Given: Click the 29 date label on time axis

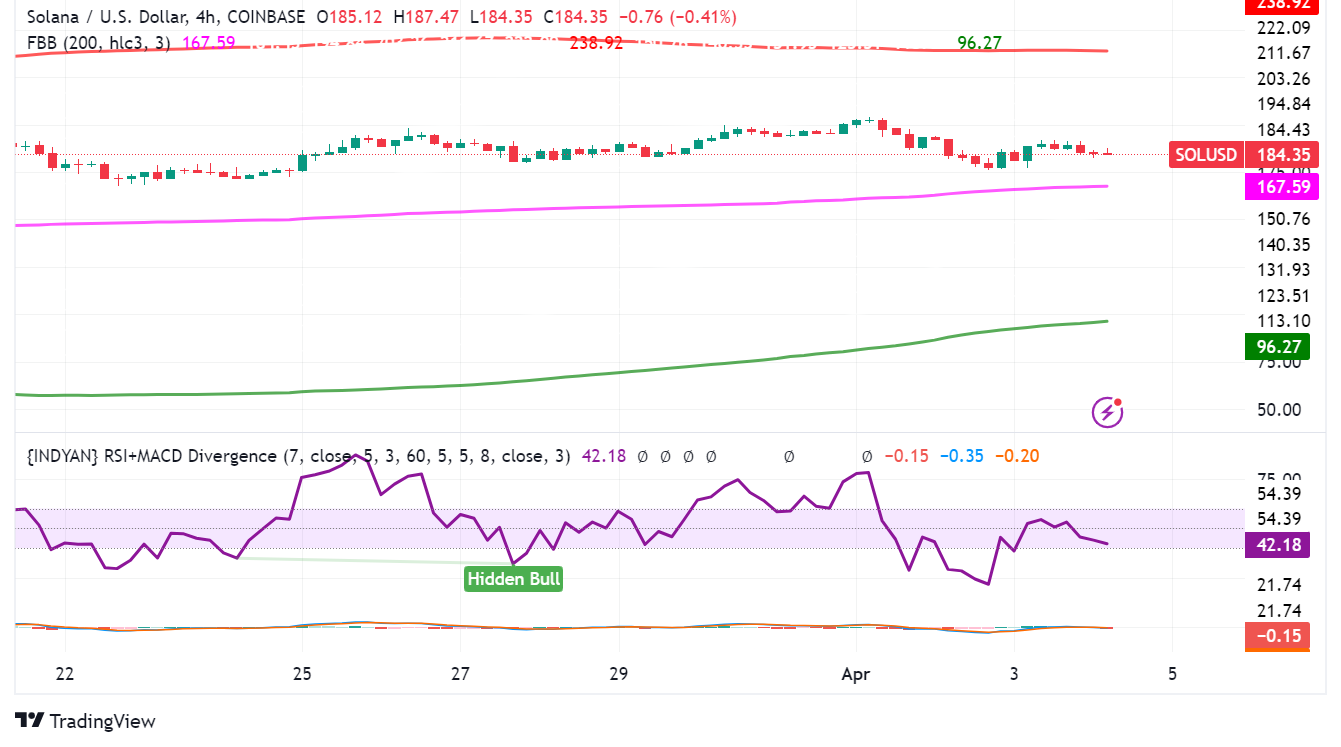Looking at the screenshot, I should [618, 674].
